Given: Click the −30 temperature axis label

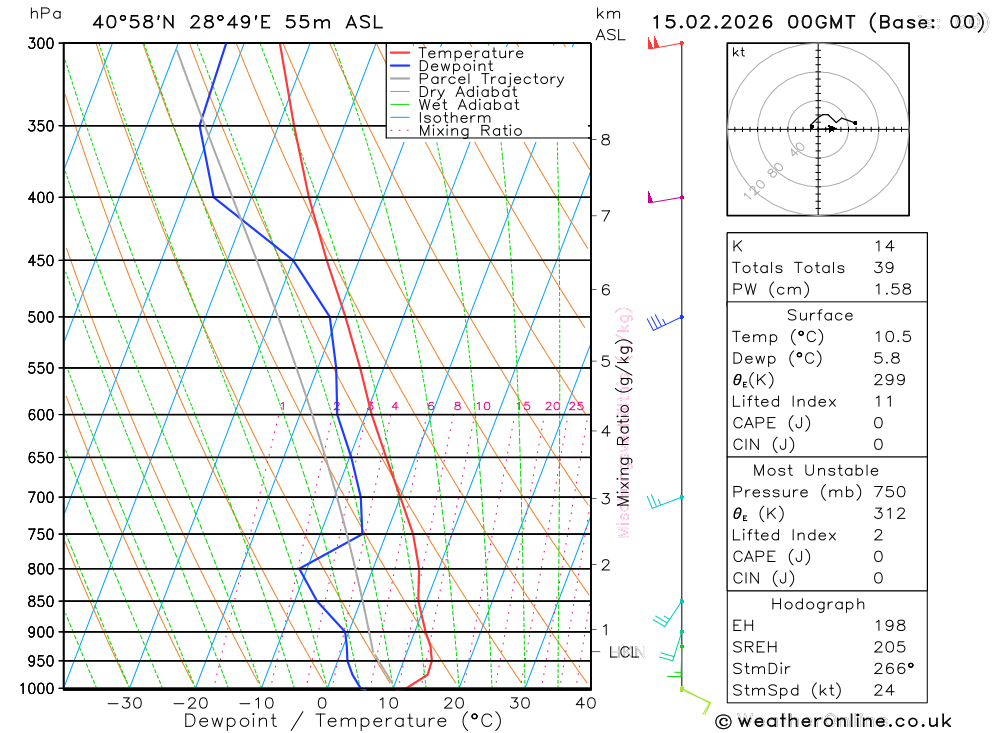Looking at the screenshot, I should pos(125,703).
